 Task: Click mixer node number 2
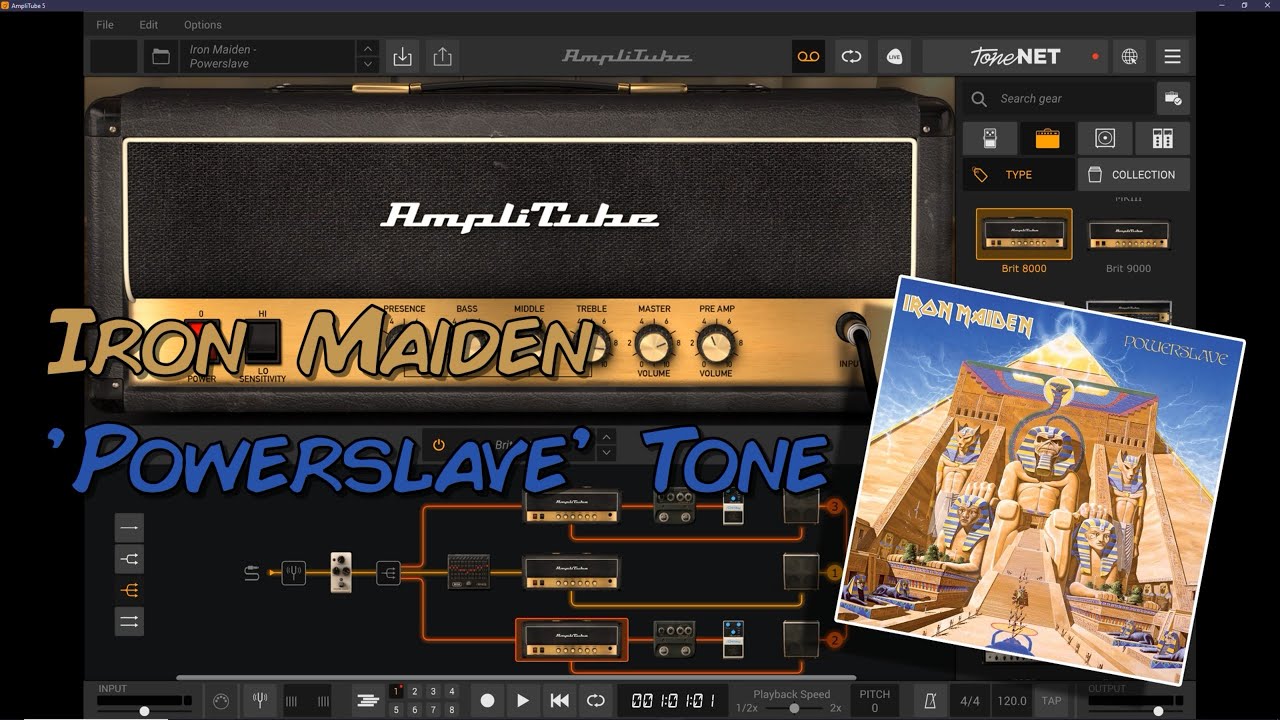(835, 640)
